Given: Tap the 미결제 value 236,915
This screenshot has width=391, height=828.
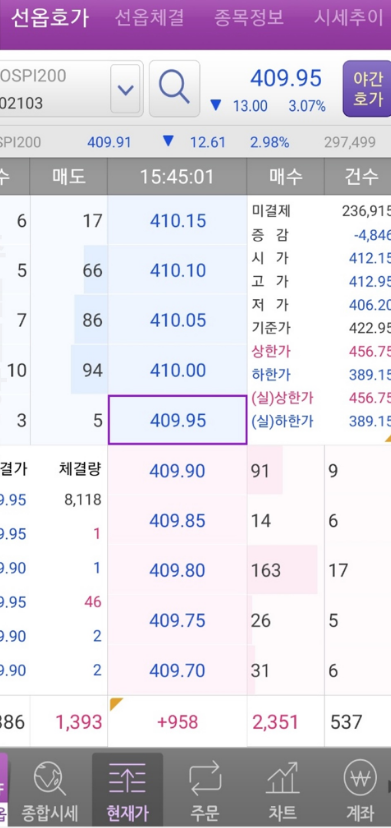Looking at the screenshot, I should pos(366,211).
